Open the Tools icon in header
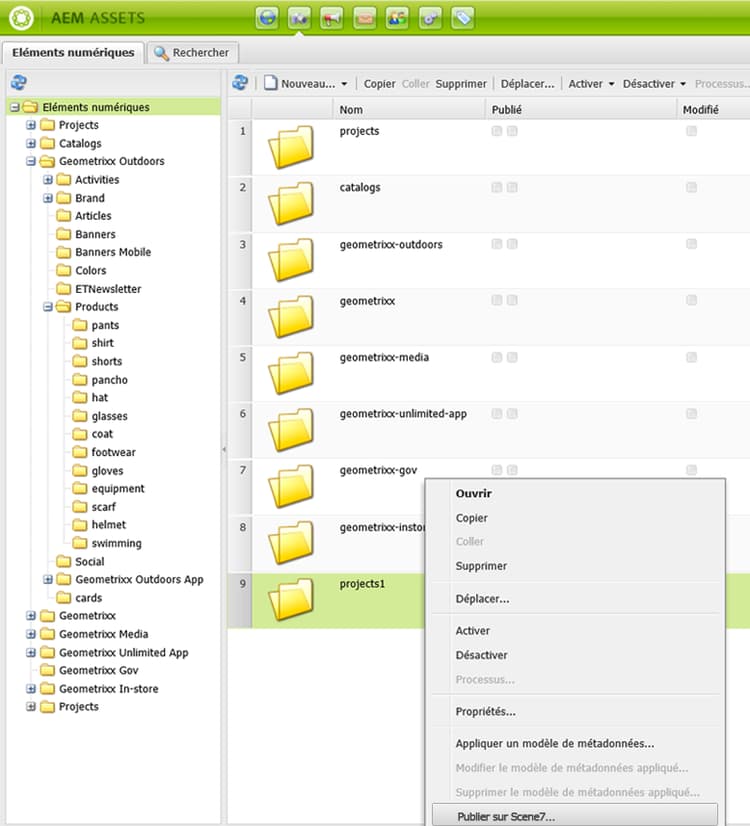750x826 pixels. tap(430, 18)
